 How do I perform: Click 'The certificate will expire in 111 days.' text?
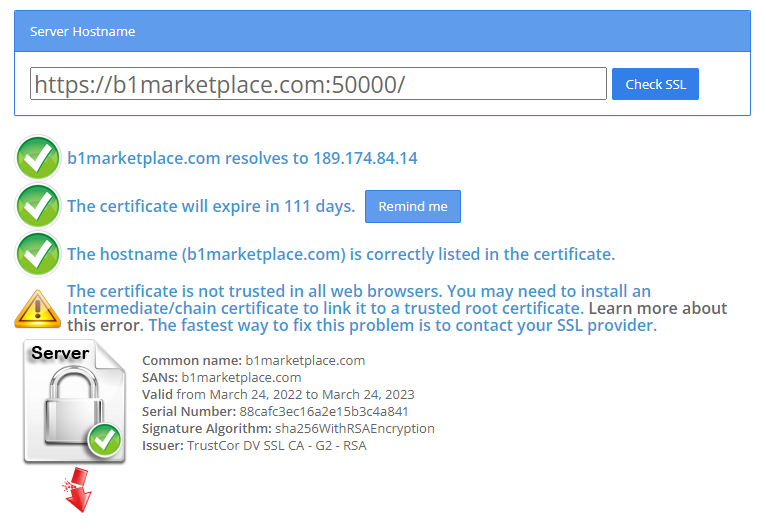tap(211, 206)
